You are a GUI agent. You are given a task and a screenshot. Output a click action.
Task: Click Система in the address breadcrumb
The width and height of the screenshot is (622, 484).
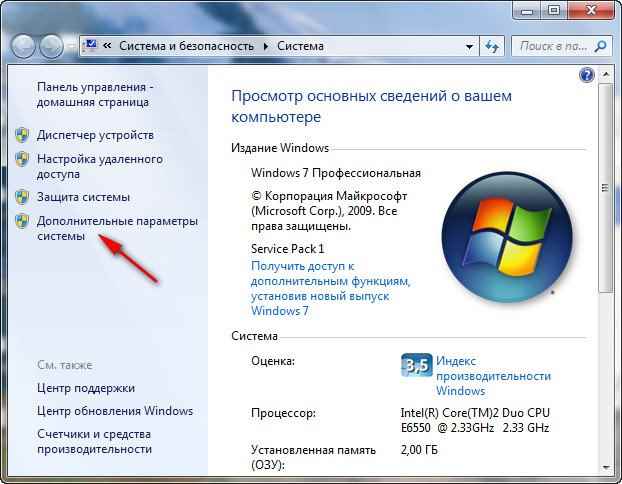300,46
